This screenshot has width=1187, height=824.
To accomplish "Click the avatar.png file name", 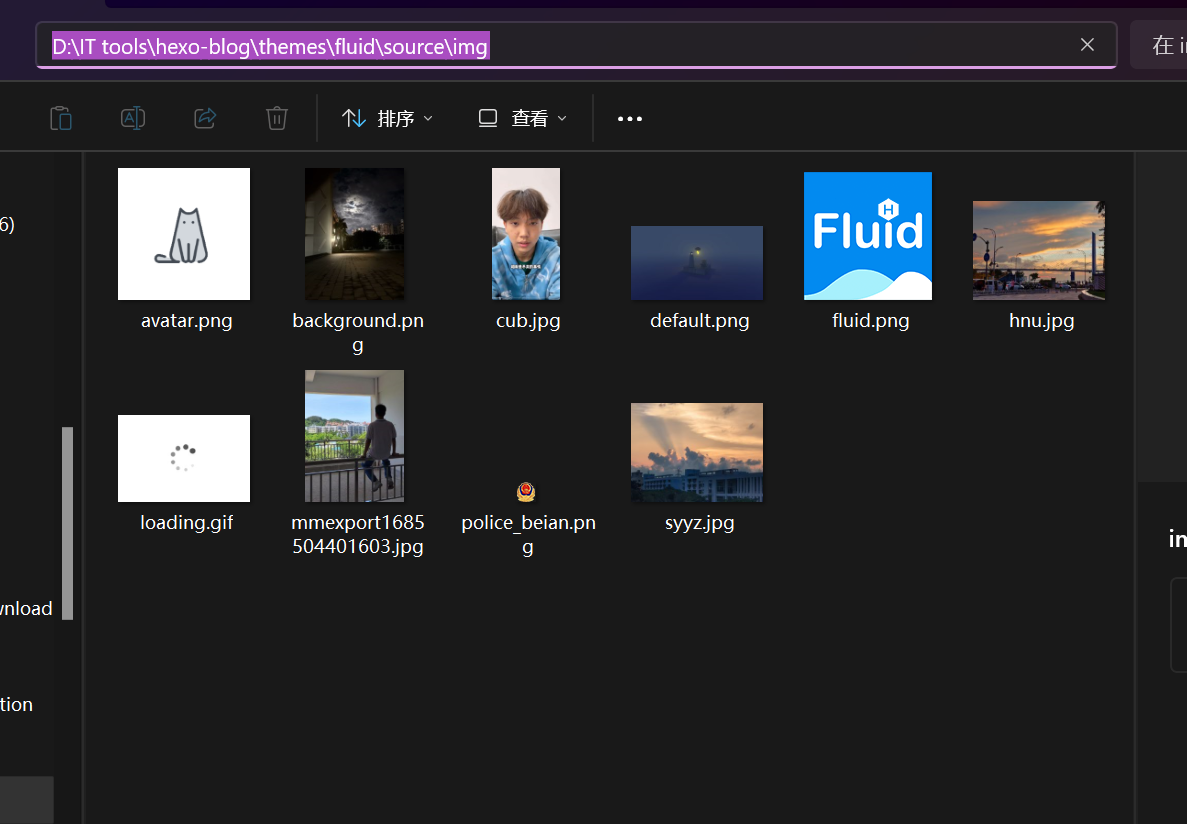I will point(186,321).
